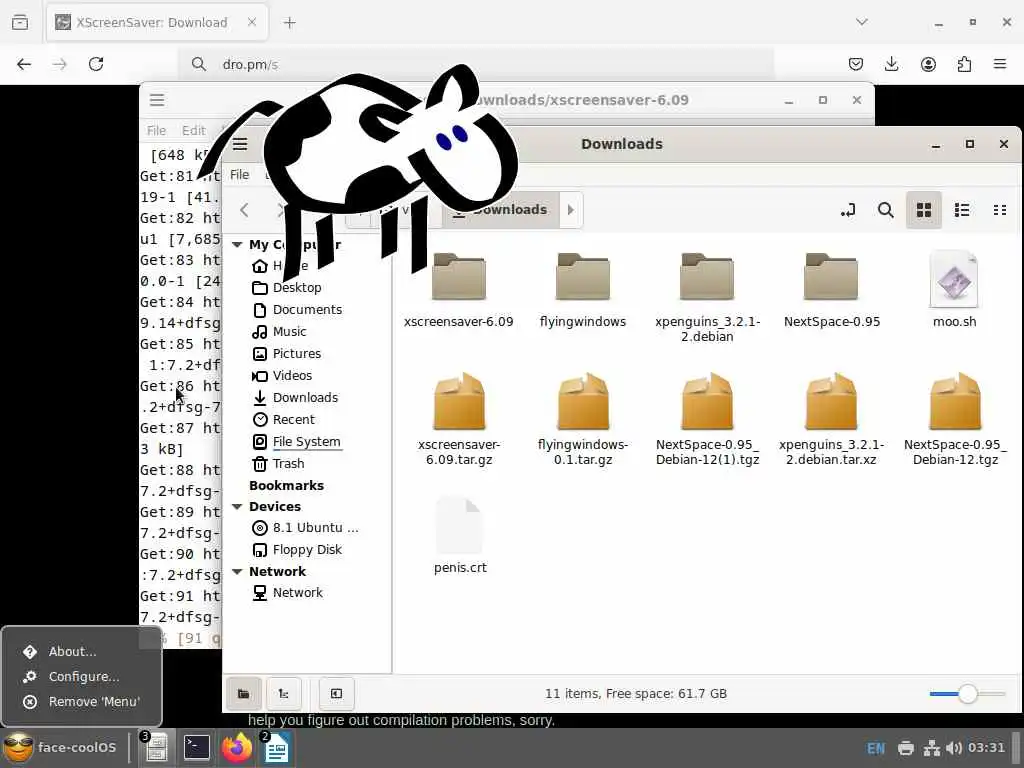Collapse the Network section
This screenshot has width=1024, height=768.
click(237, 571)
